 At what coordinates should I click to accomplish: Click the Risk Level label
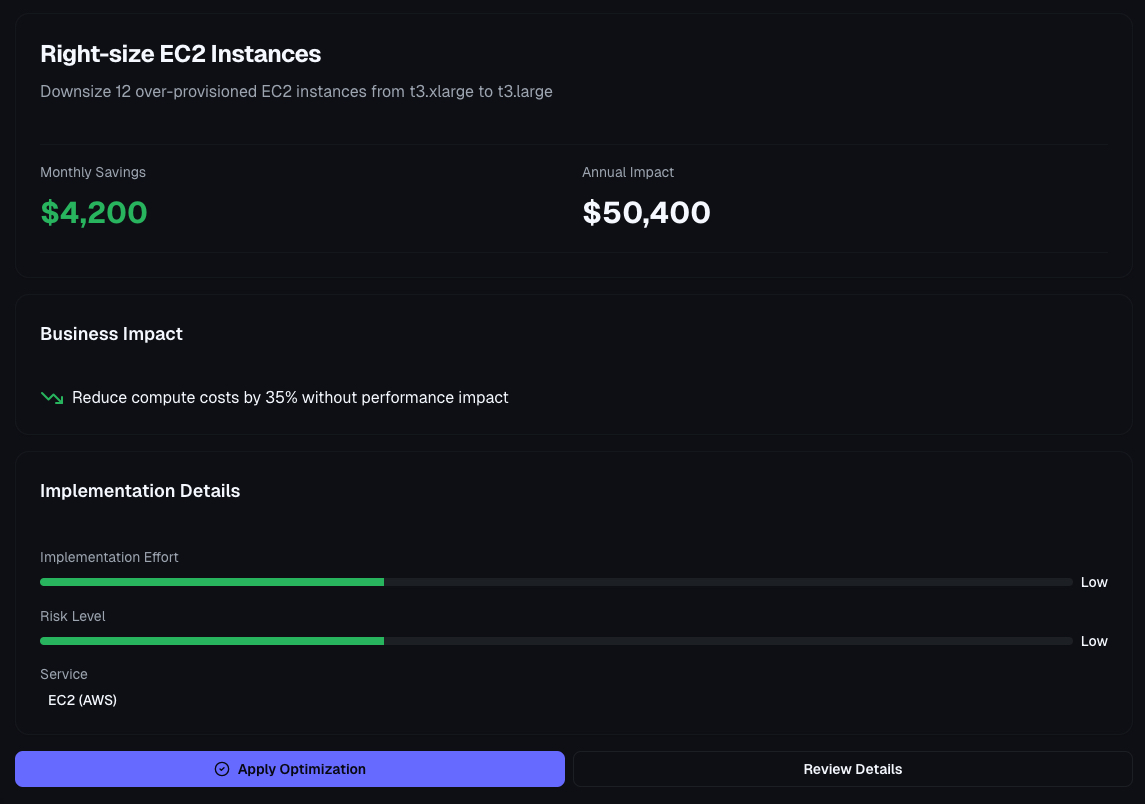pos(73,616)
